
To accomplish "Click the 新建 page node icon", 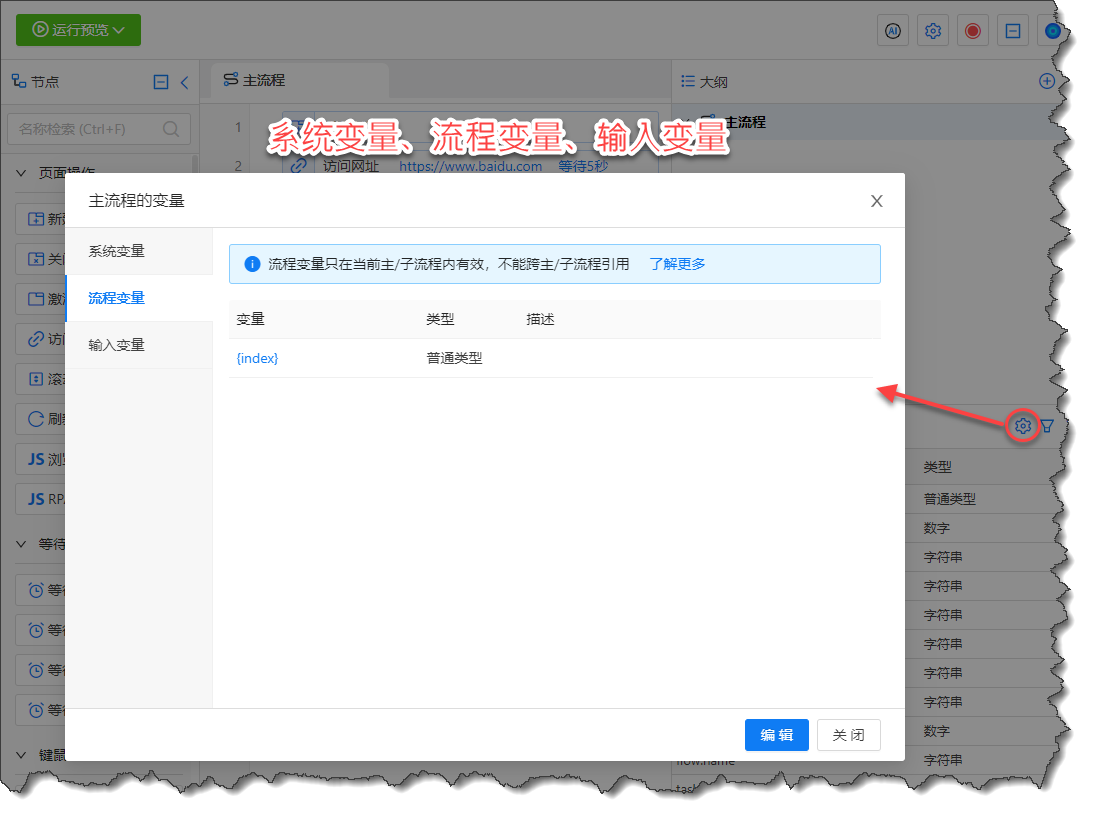I will tap(36, 219).
